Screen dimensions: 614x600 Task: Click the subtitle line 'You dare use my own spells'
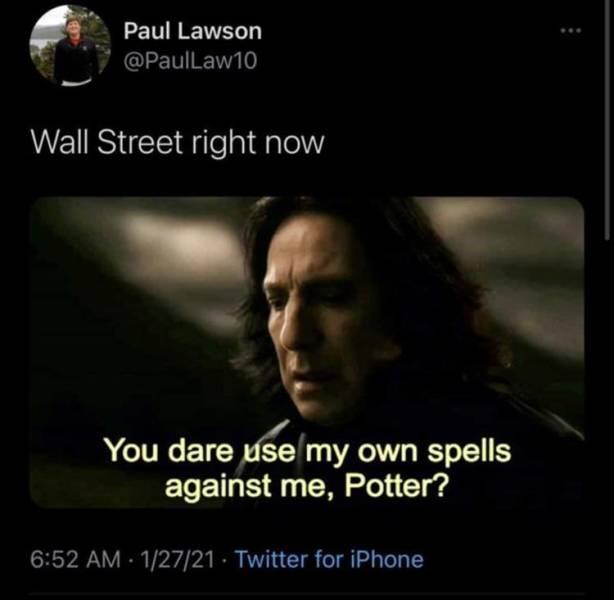pyautogui.click(x=308, y=451)
